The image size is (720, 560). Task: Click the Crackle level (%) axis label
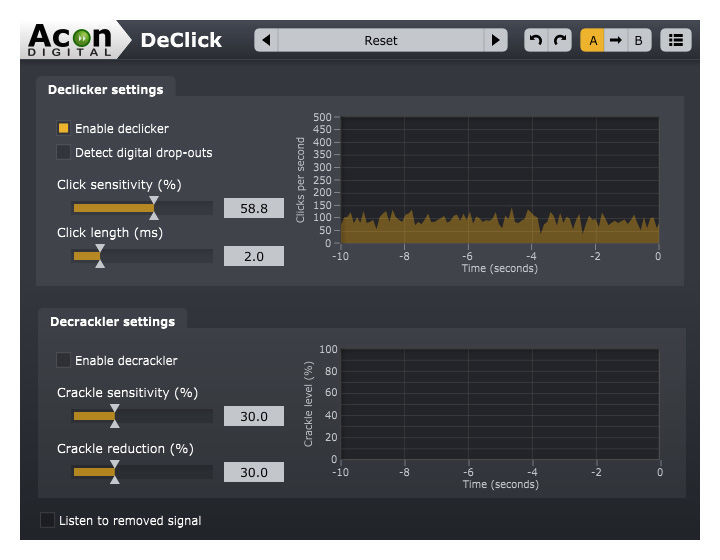tap(308, 404)
